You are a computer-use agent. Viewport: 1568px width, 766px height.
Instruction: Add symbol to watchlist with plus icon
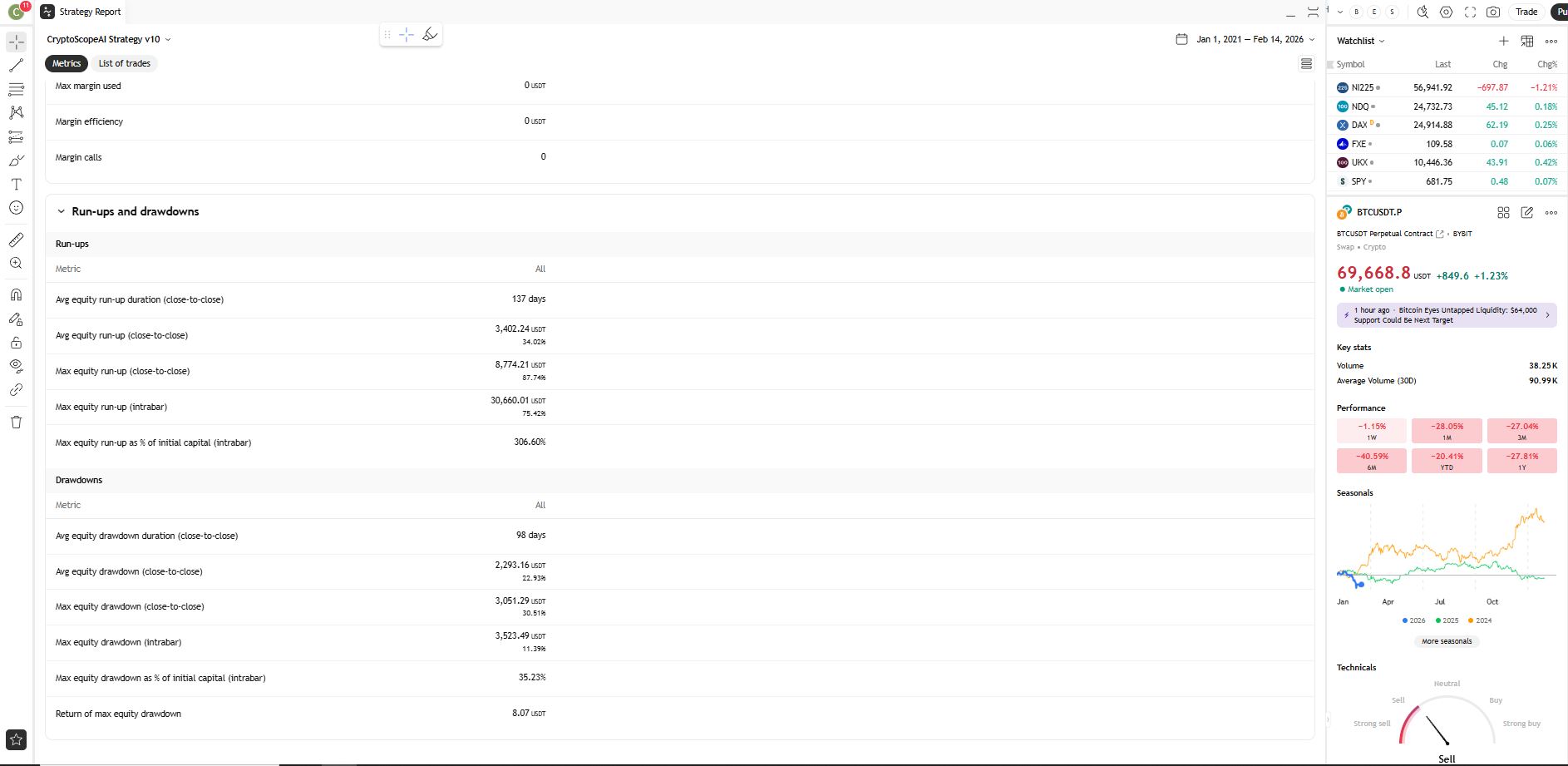click(x=1503, y=41)
